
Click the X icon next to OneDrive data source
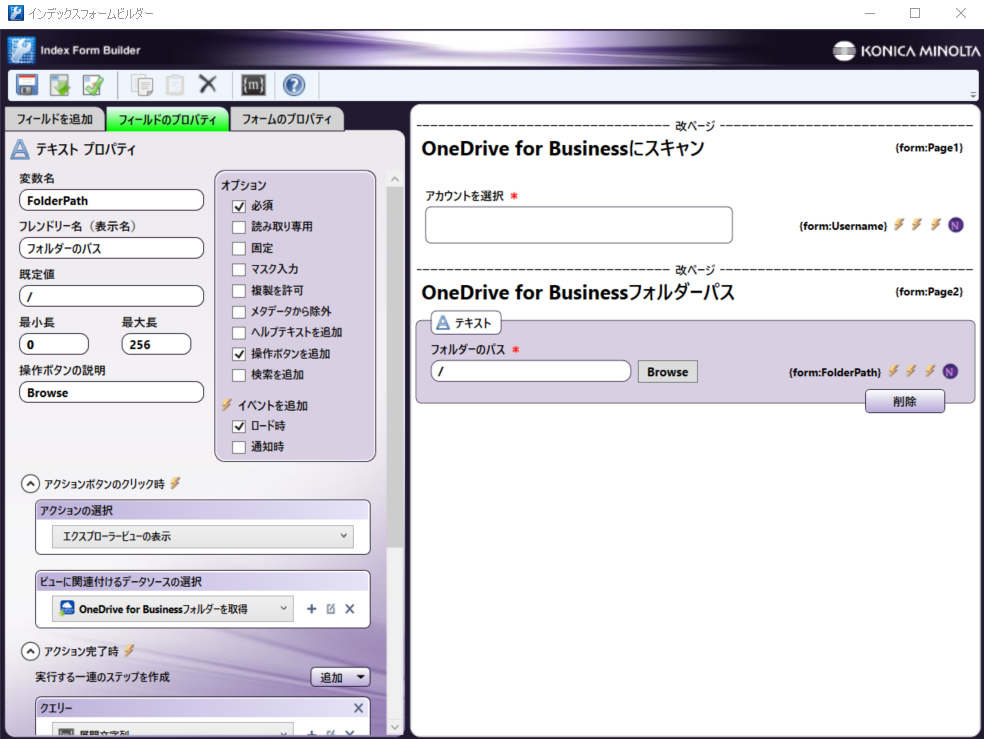point(350,609)
